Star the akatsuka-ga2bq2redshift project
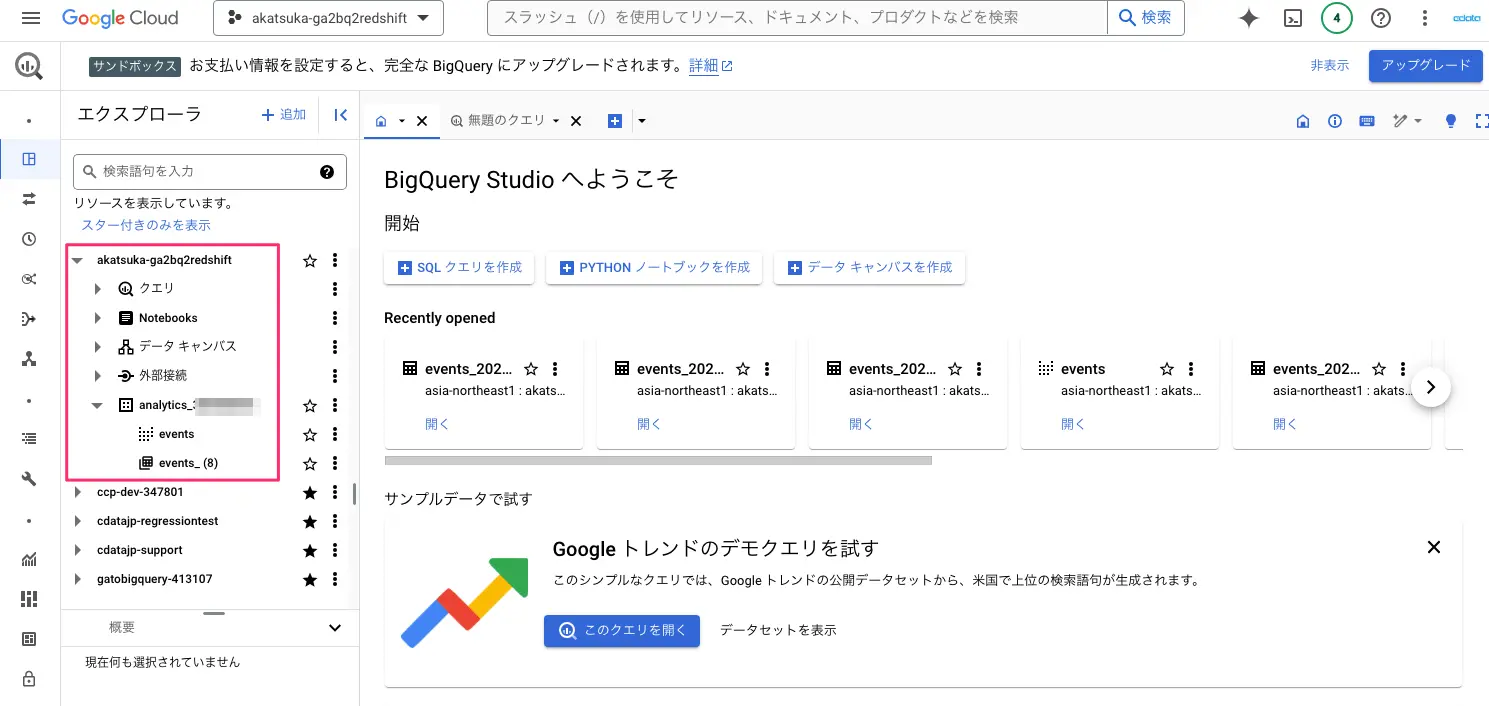 tap(310, 260)
